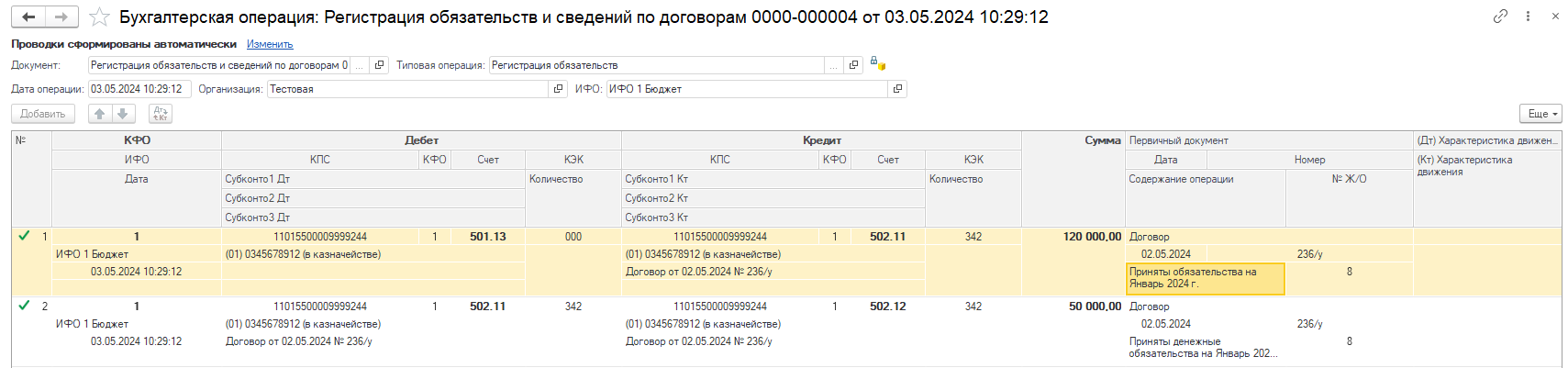
Task: Copy link to this document icon
Action: (x=1501, y=16)
